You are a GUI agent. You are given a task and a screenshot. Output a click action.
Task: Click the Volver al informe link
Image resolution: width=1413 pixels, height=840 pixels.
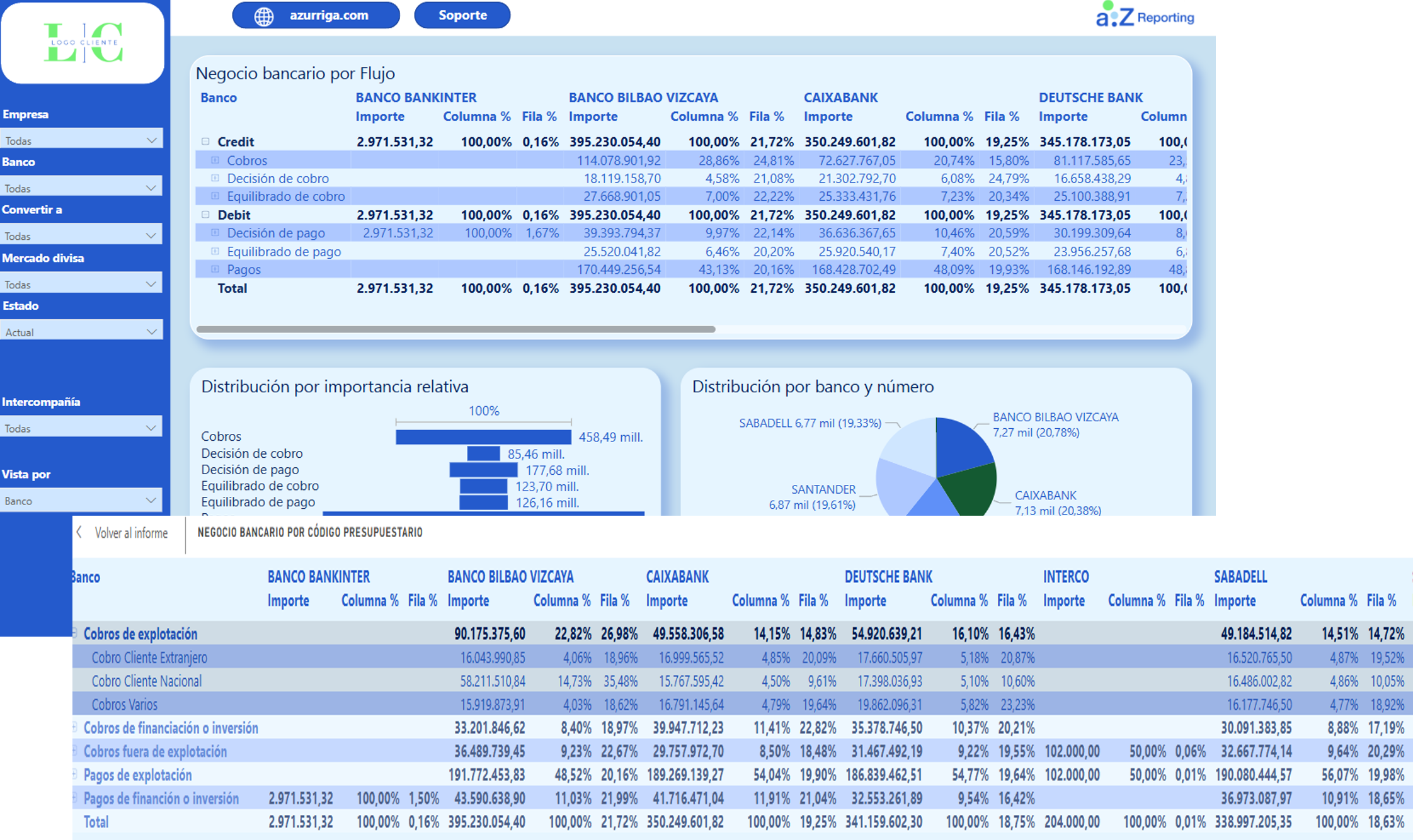tap(131, 533)
